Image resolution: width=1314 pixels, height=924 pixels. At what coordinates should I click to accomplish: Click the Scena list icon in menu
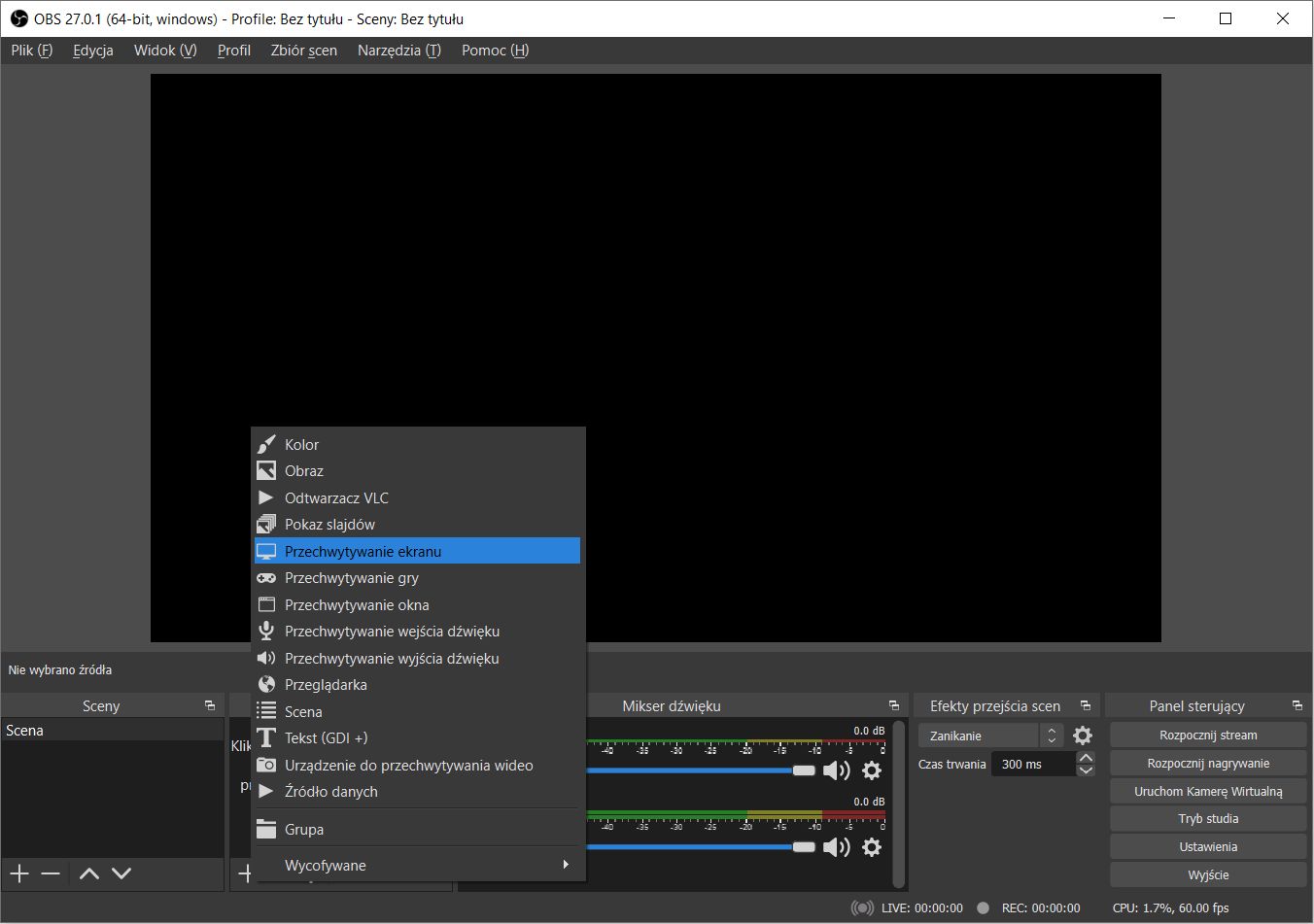pos(265,711)
